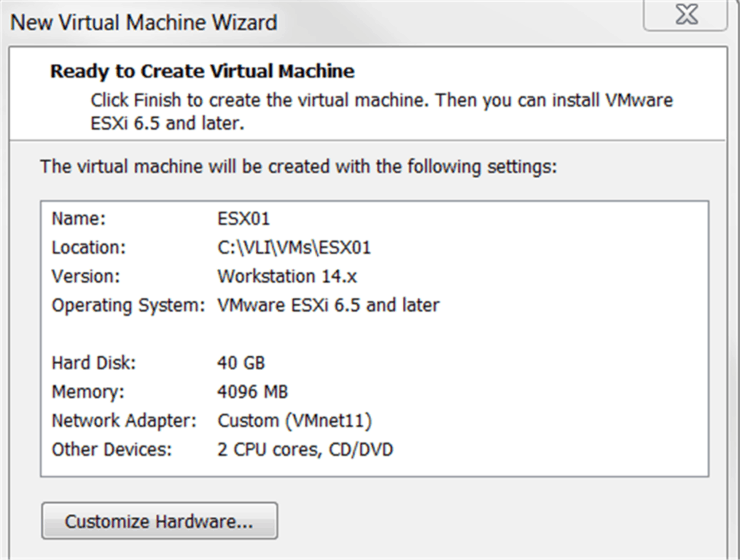740x560 pixels.
Task: Click the 'following settings' summary label
Action: point(298,165)
